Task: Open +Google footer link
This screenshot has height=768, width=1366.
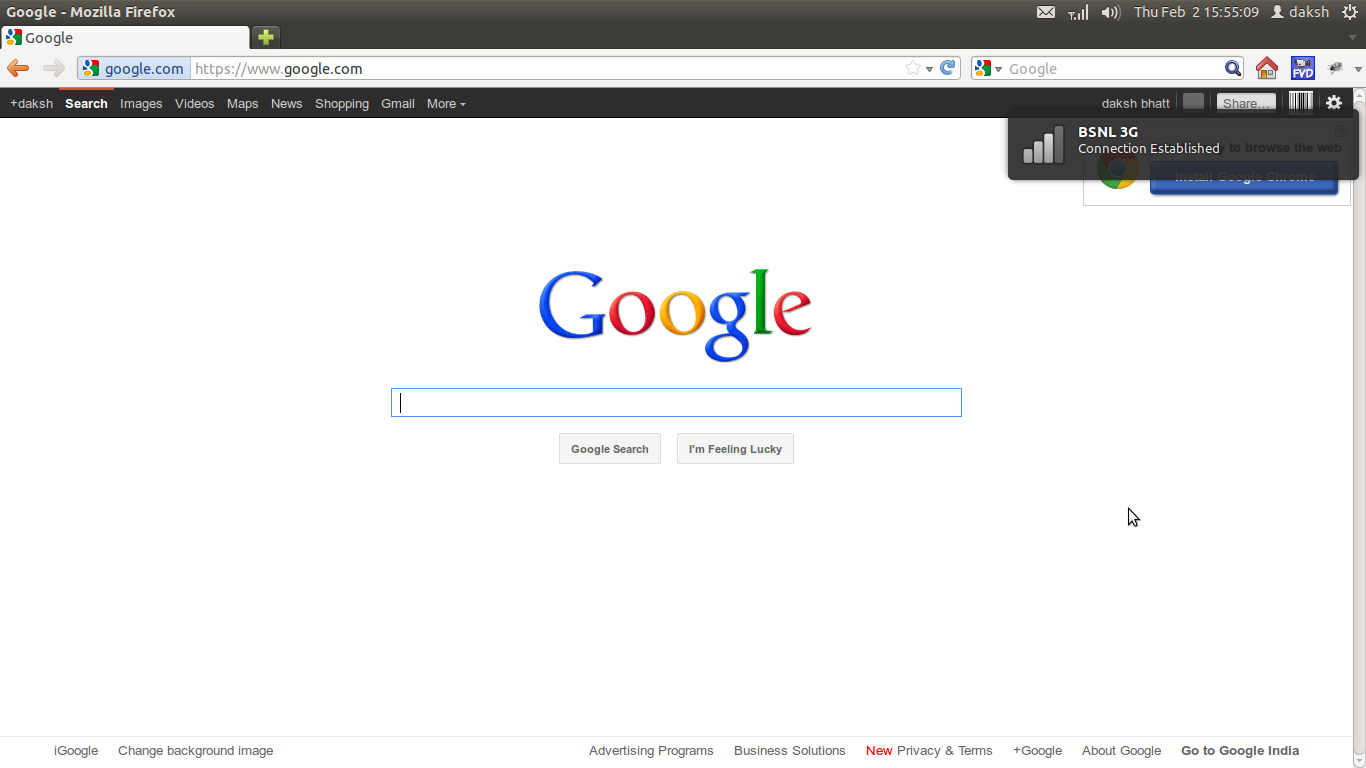Action: (1037, 750)
